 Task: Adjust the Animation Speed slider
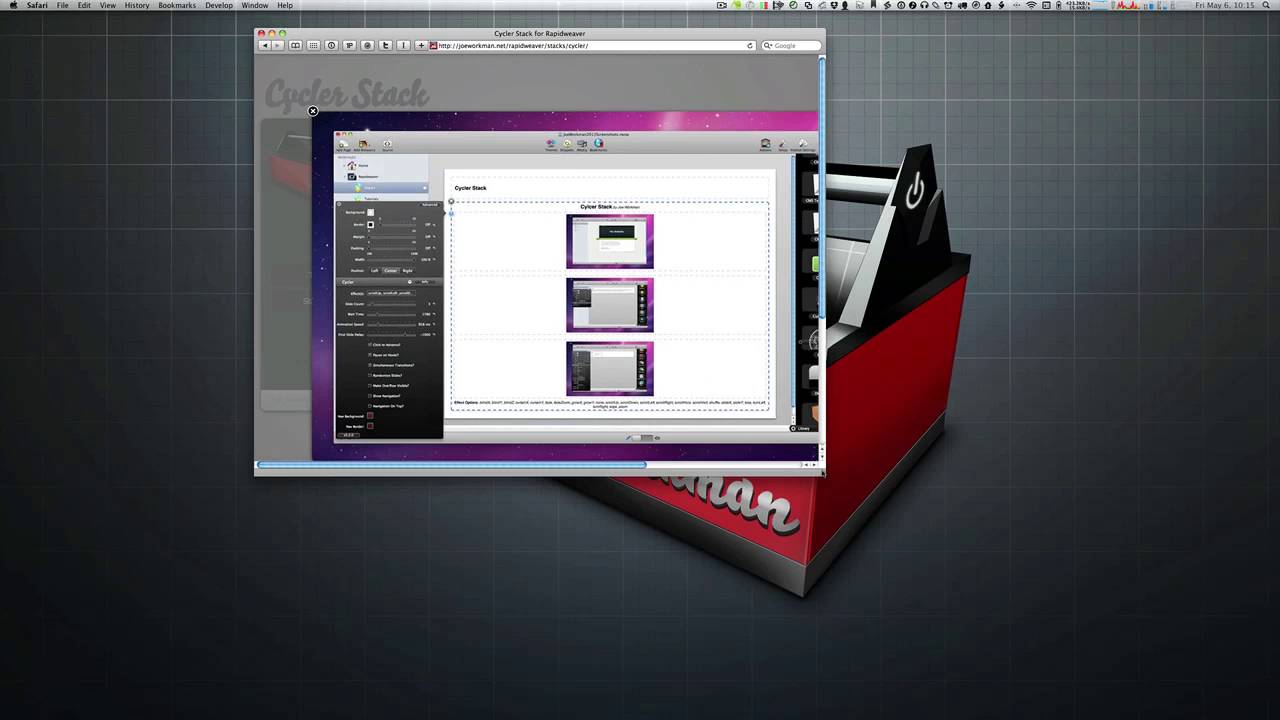pos(392,324)
